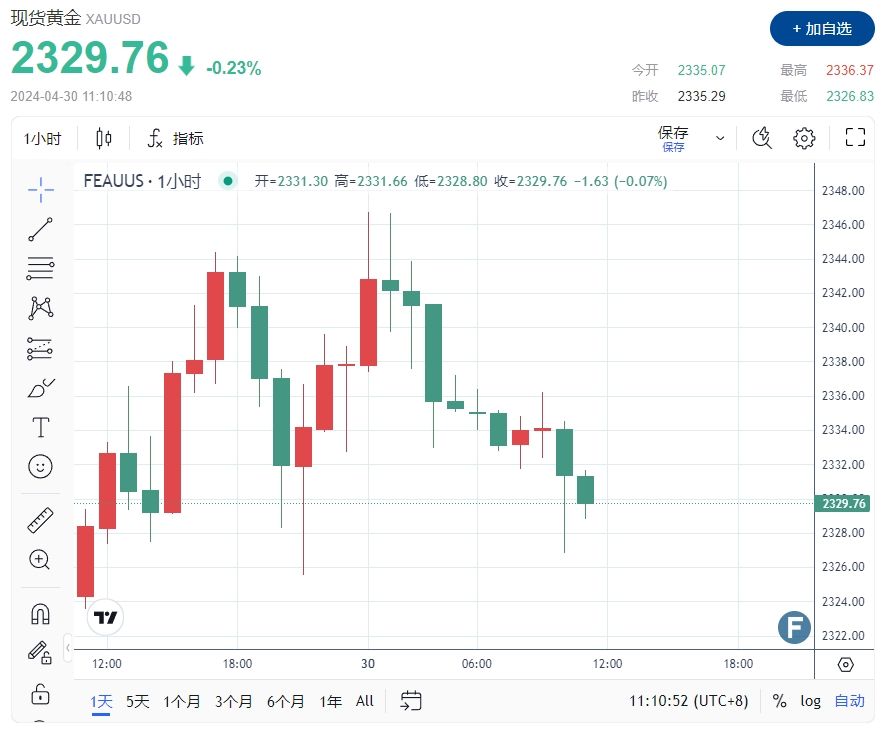Select the ruler measure tool
Image resolution: width=881 pixels, height=731 pixels.
[41, 520]
